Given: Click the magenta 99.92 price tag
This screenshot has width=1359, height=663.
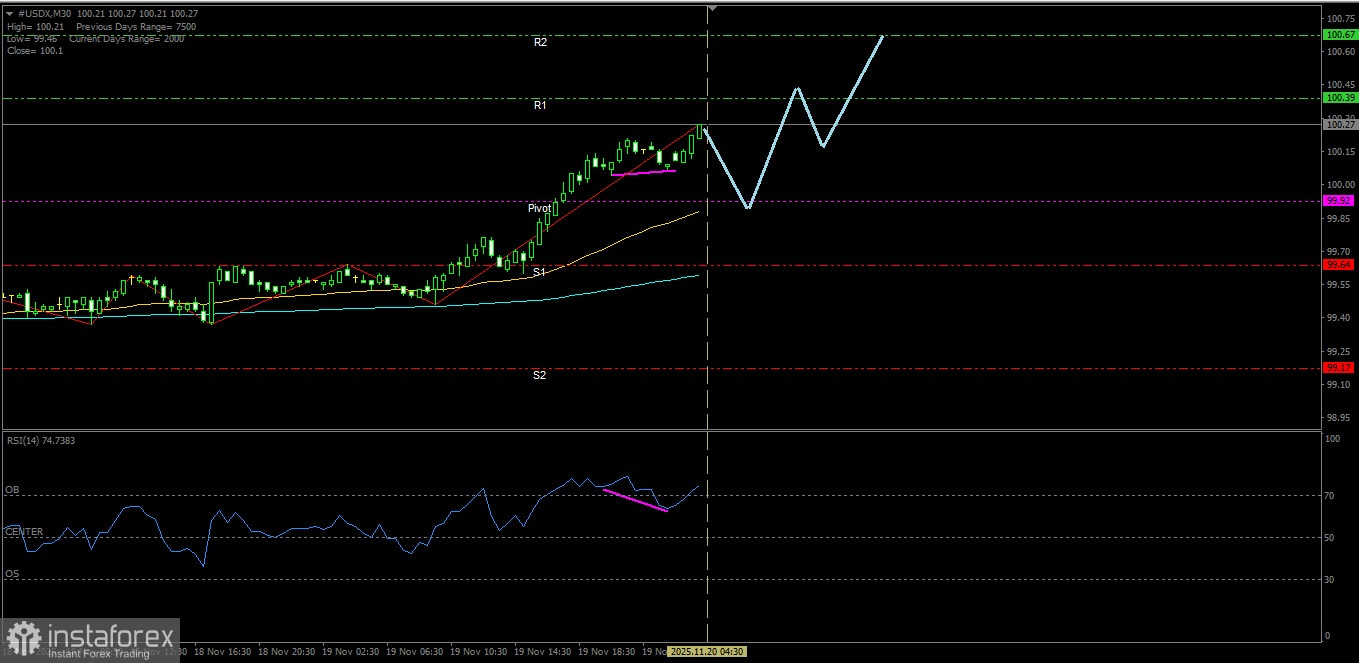Looking at the screenshot, I should [x=1337, y=200].
